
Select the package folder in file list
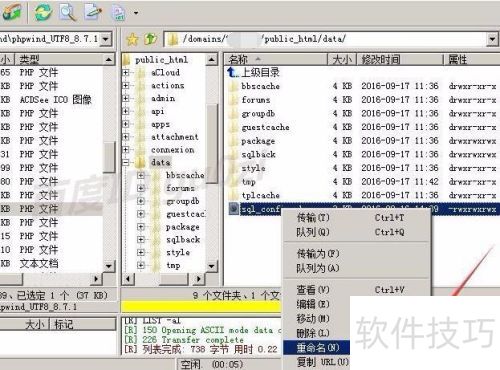click(258, 141)
